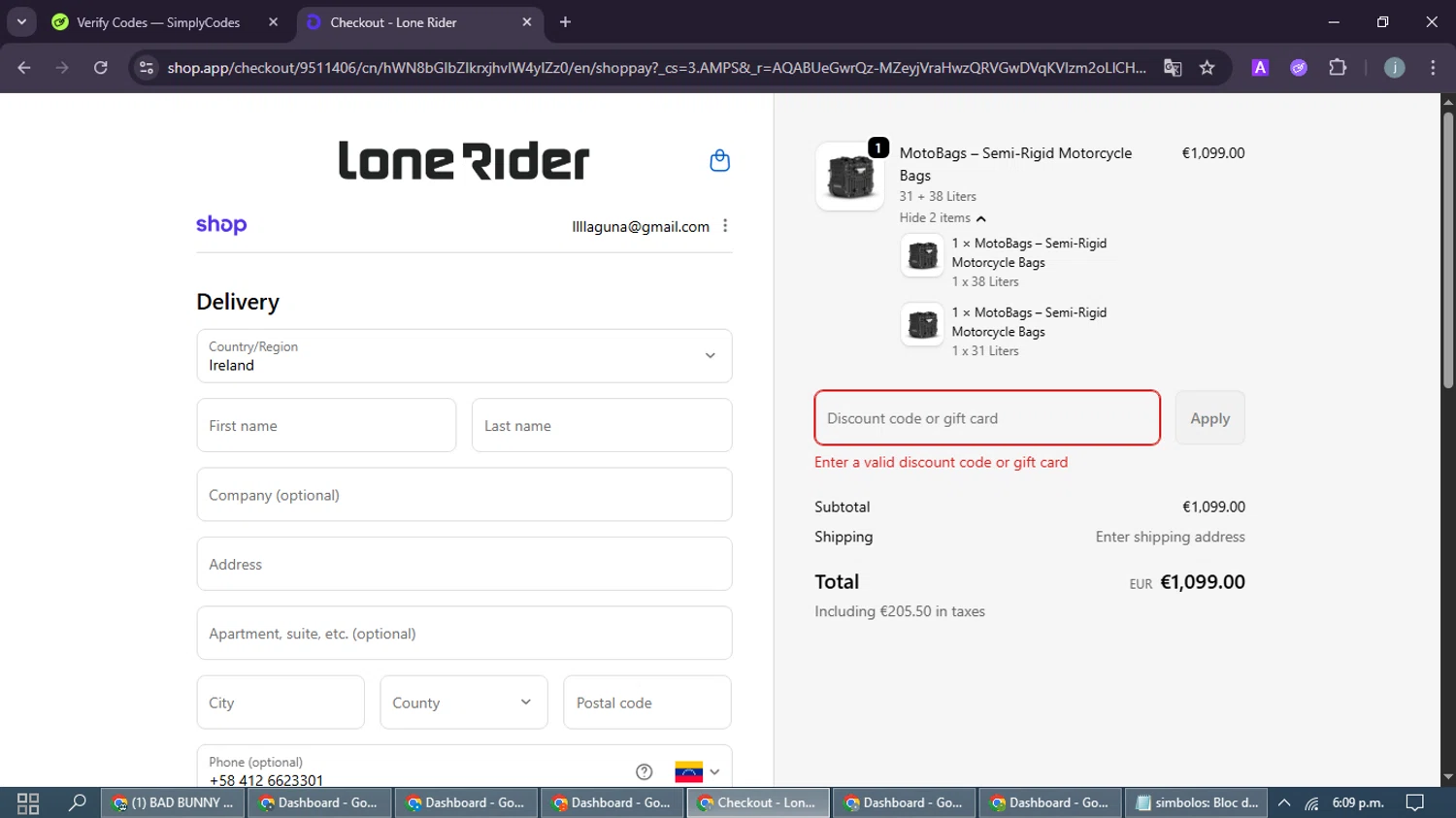Click the 38 Liters bag thumbnail
This screenshot has width=1456, height=818.
[x=922, y=255]
